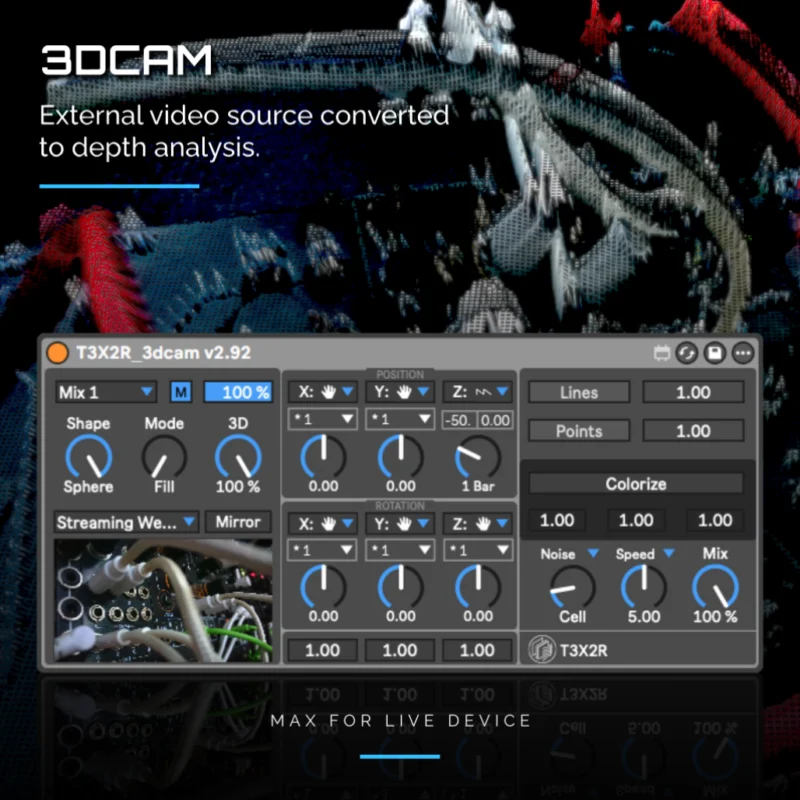
Task: Click the -50. range field for Position Z
Action: (x=460, y=420)
